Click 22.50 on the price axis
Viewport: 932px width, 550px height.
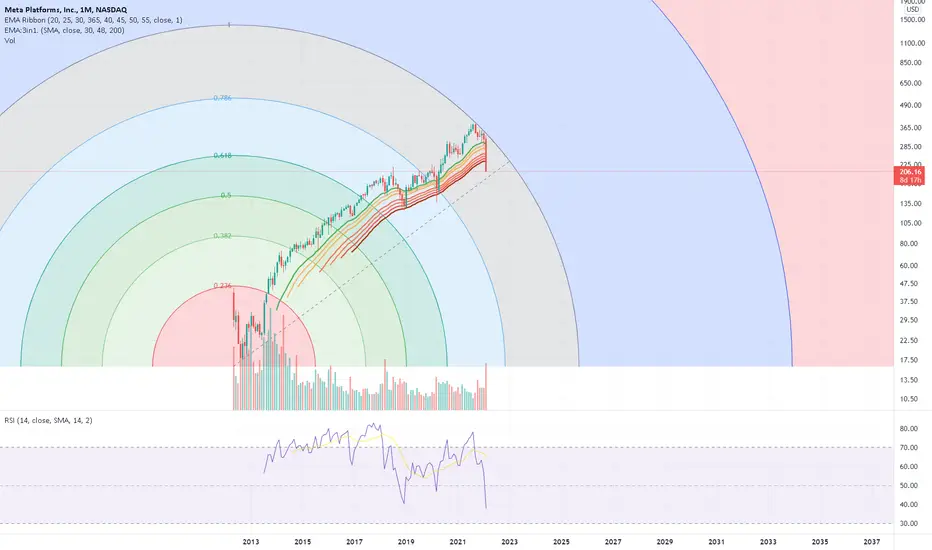click(909, 340)
